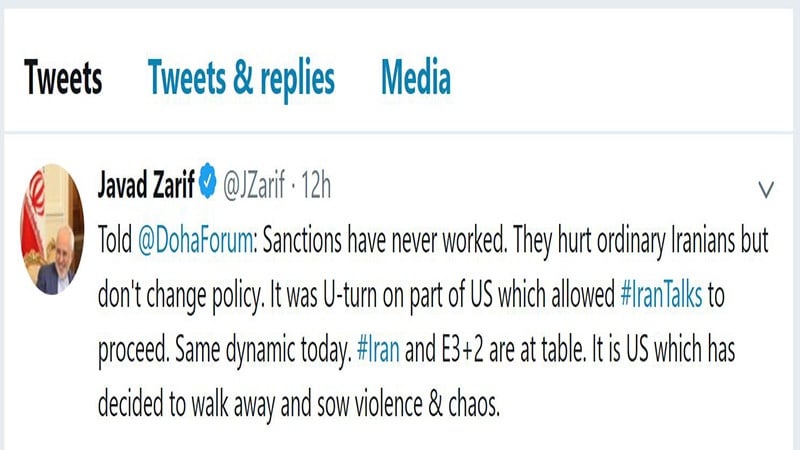Screen dimensions: 800x450
Task: Open the tweet options chevron
Action: point(767,189)
